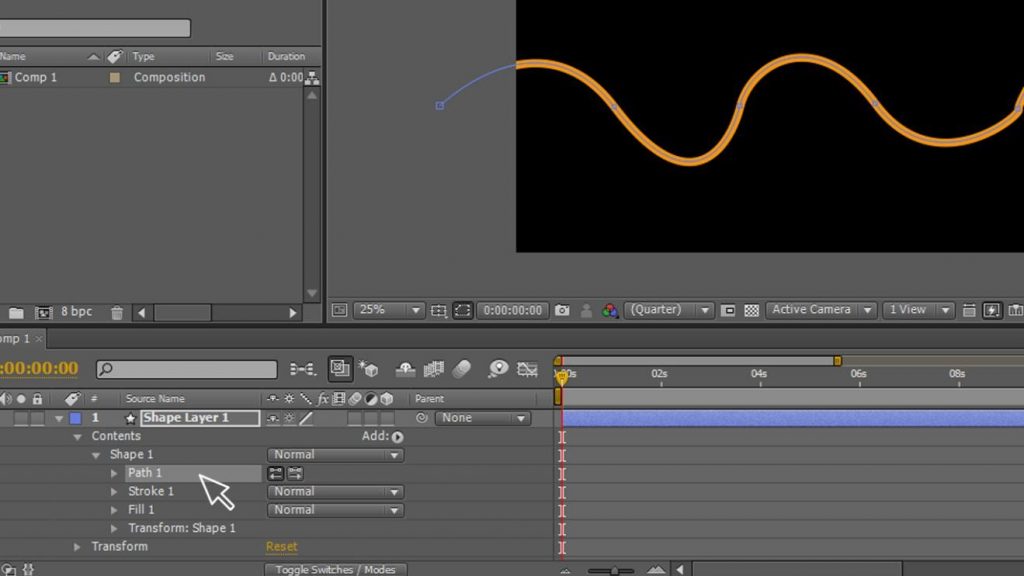Click Shape Layer 1's blue label swatch
This screenshot has height=576, width=1024.
coord(75,418)
